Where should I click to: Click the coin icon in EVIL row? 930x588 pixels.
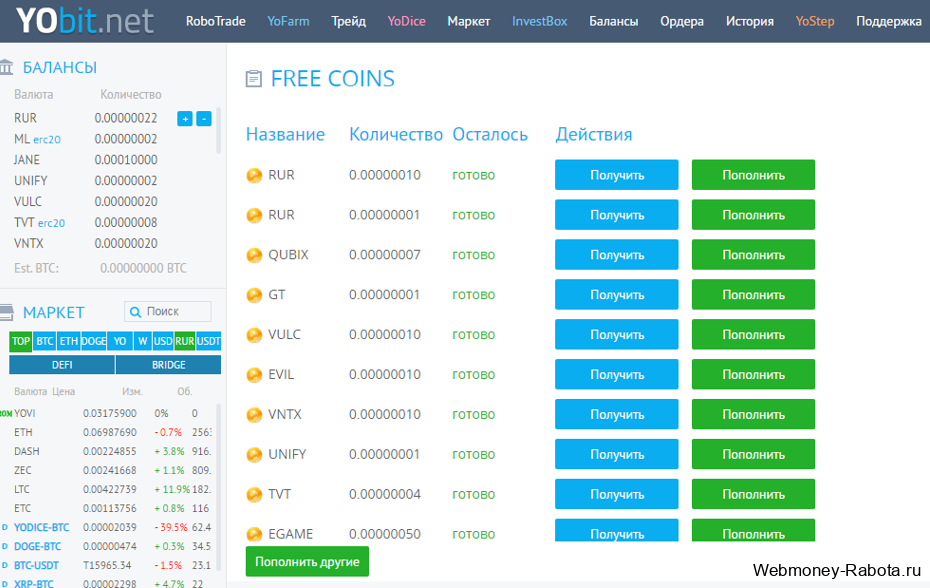[254, 375]
